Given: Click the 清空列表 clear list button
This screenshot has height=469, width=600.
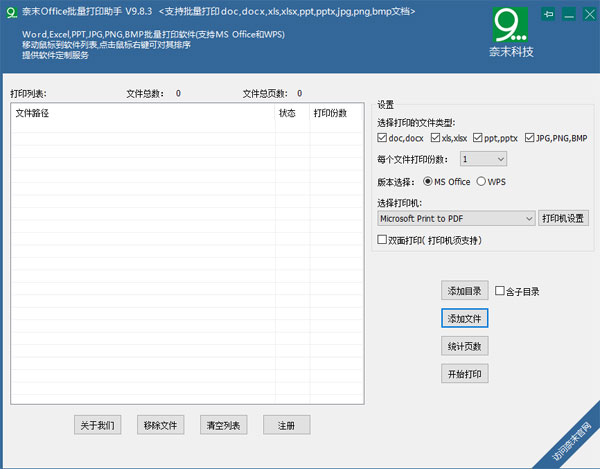Looking at the screenshot, I should pyautogui.click(x=223, y=425).
